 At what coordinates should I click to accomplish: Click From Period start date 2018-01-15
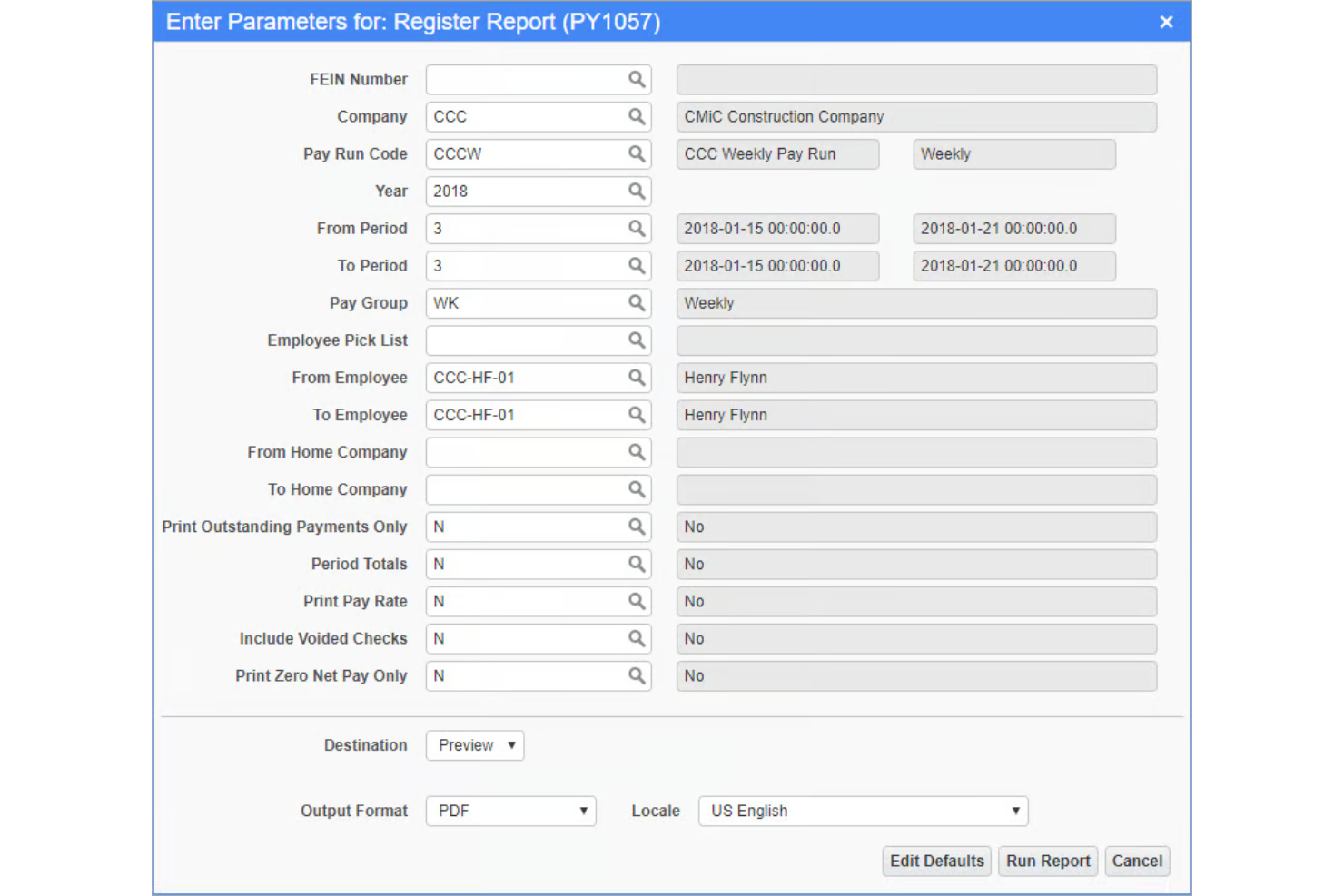[x=777, y=229]
